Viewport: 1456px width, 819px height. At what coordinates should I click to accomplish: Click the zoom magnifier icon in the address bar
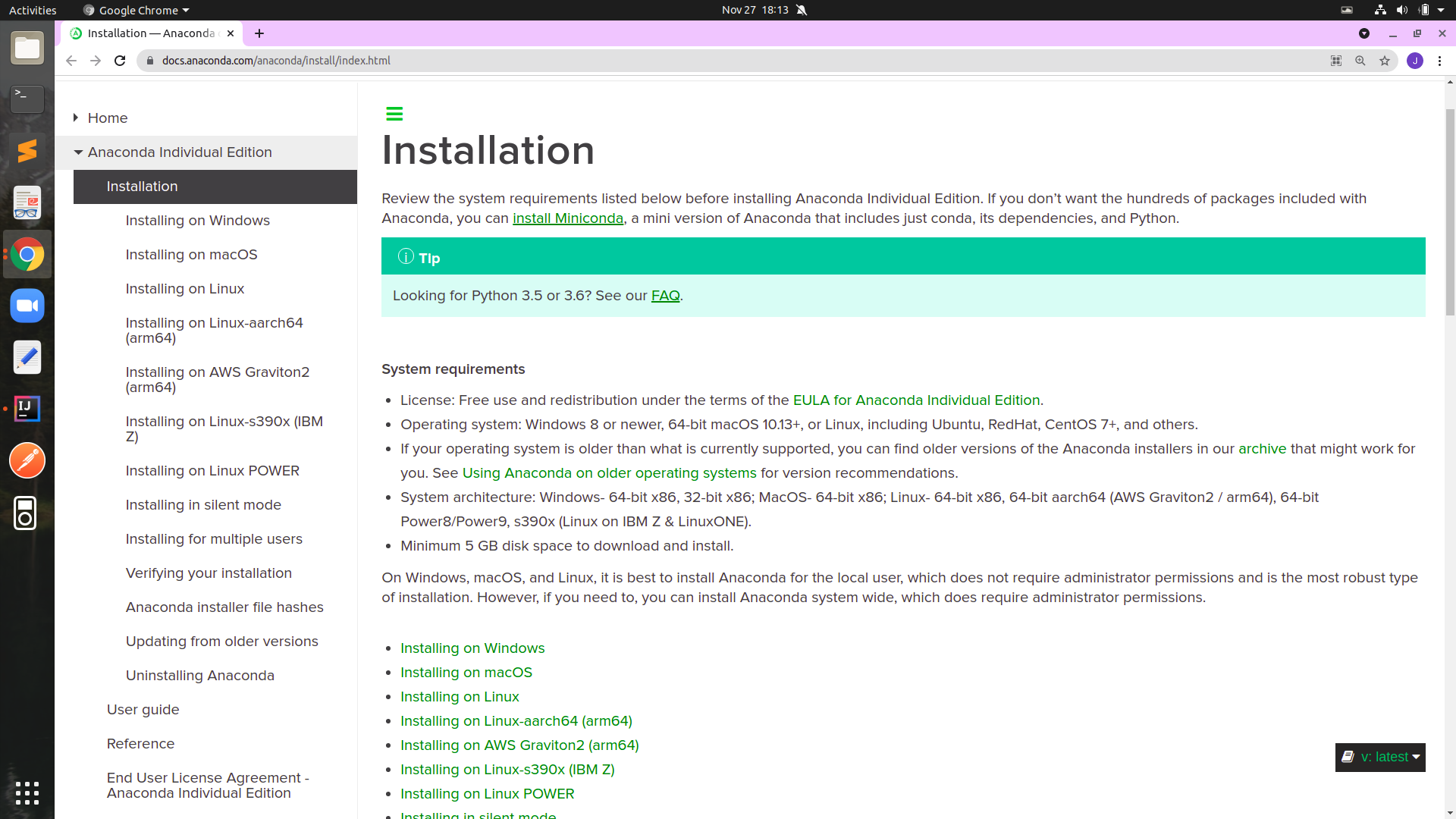[1360, 61]
